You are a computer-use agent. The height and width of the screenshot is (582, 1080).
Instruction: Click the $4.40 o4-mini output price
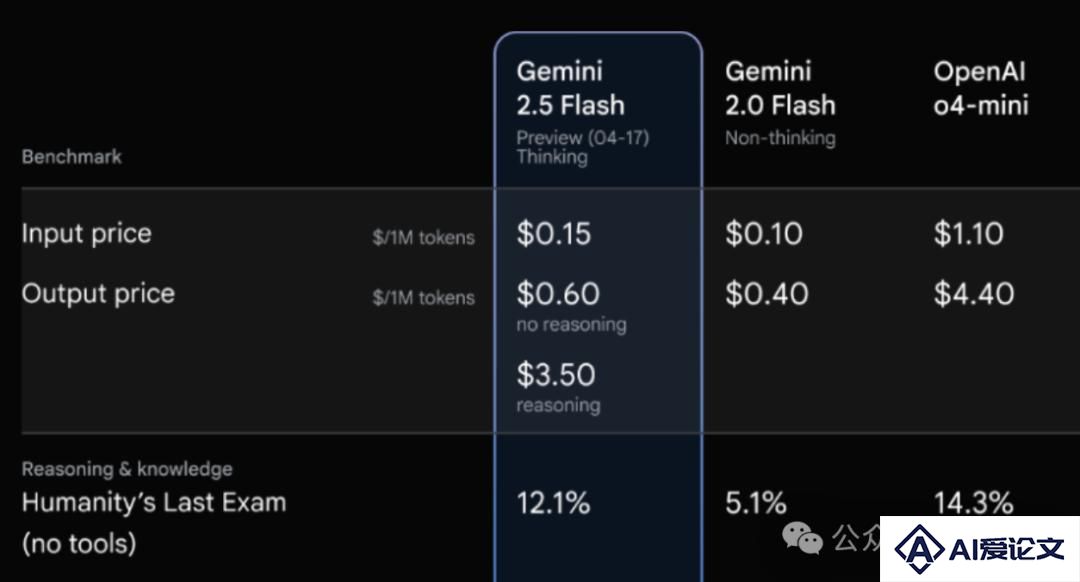[973, 294]
